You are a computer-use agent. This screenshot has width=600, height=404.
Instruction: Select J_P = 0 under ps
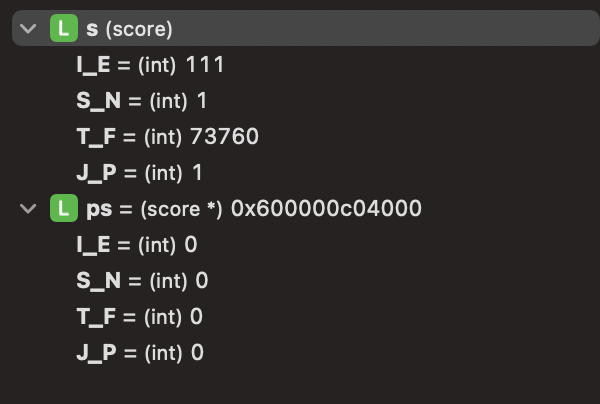click(140, 353)
